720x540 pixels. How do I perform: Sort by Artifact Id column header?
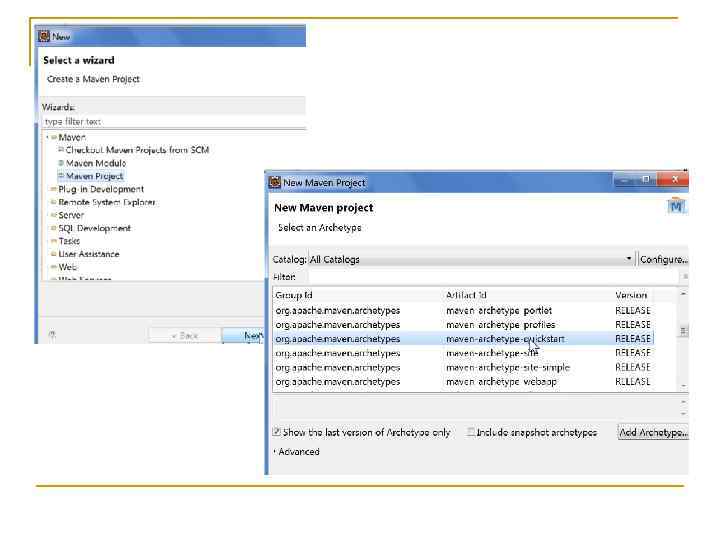coord(528,295)
